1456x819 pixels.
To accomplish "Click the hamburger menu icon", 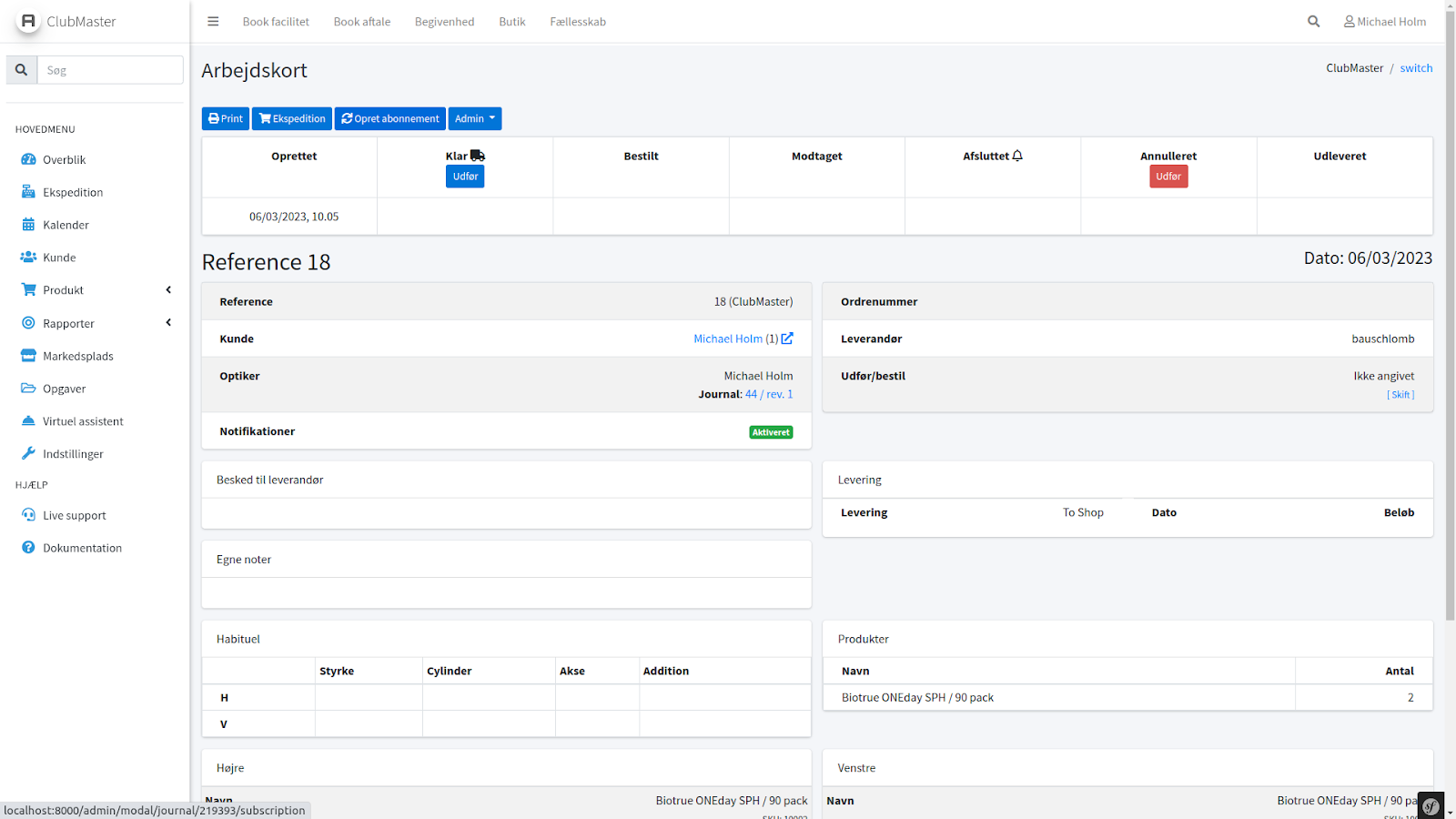I will pos(213,22).
